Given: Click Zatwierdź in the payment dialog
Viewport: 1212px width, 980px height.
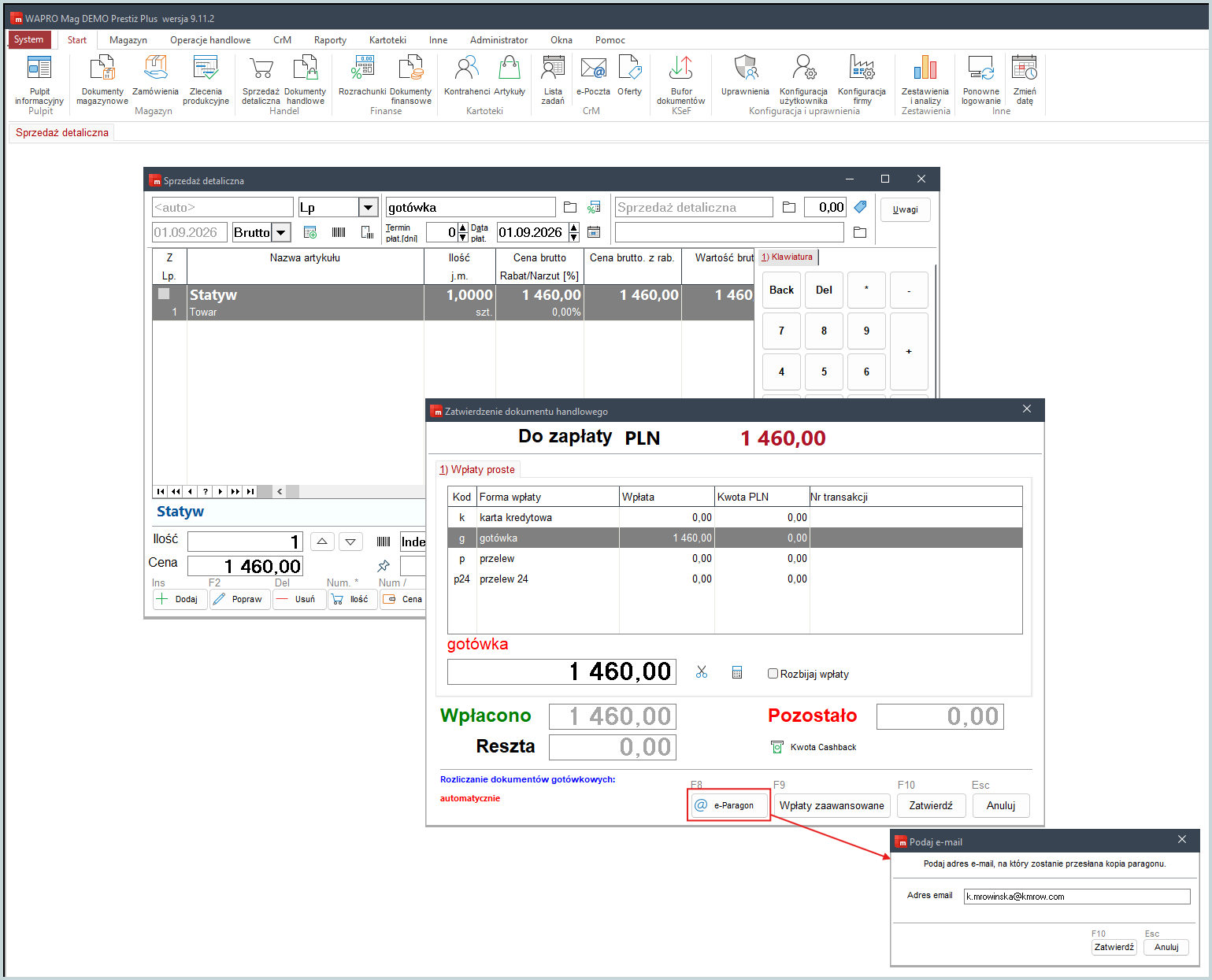Looking at the screenshot, I should pyautogui.click(x=931, y=805).
